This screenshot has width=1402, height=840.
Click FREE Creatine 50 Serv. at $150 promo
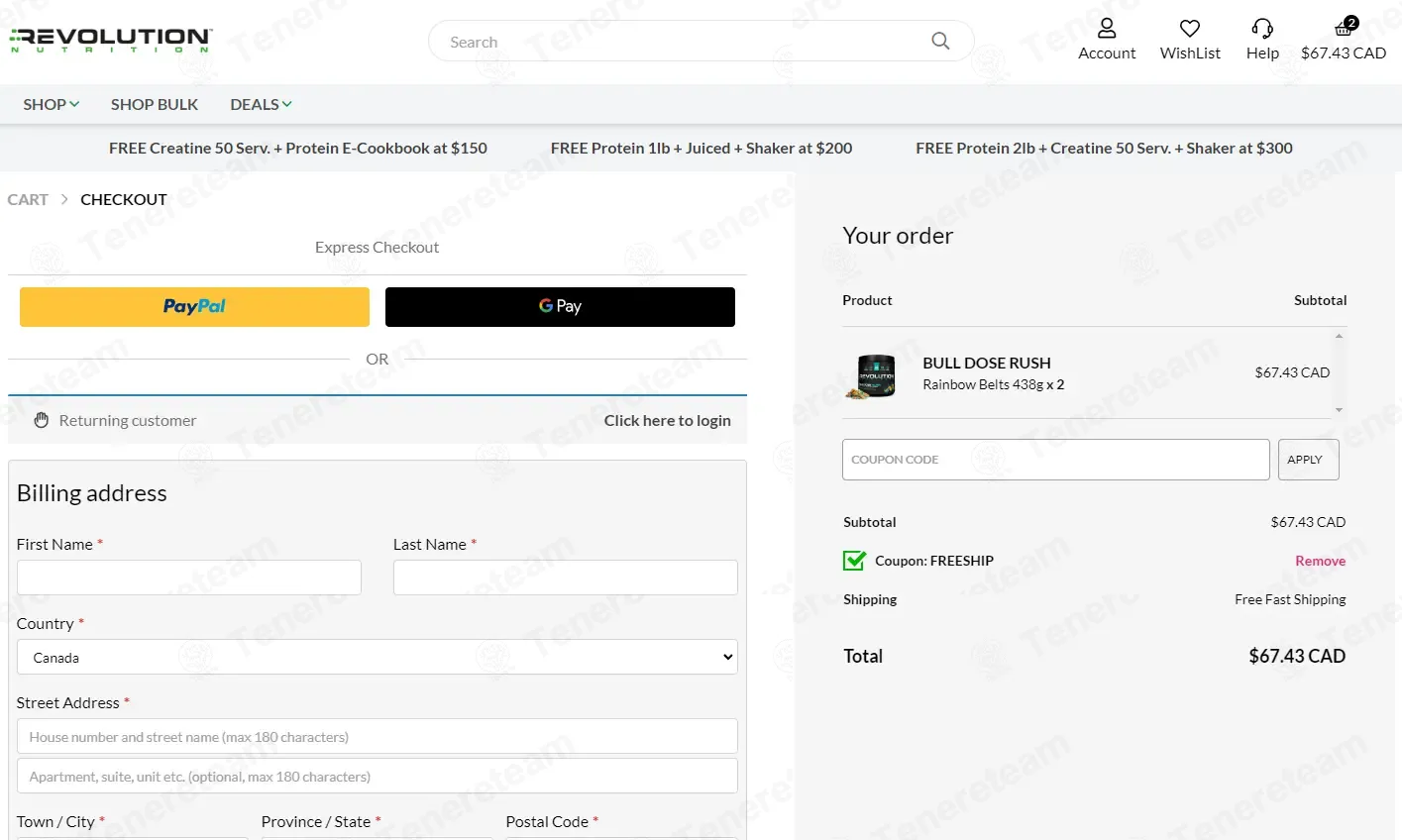298,148
